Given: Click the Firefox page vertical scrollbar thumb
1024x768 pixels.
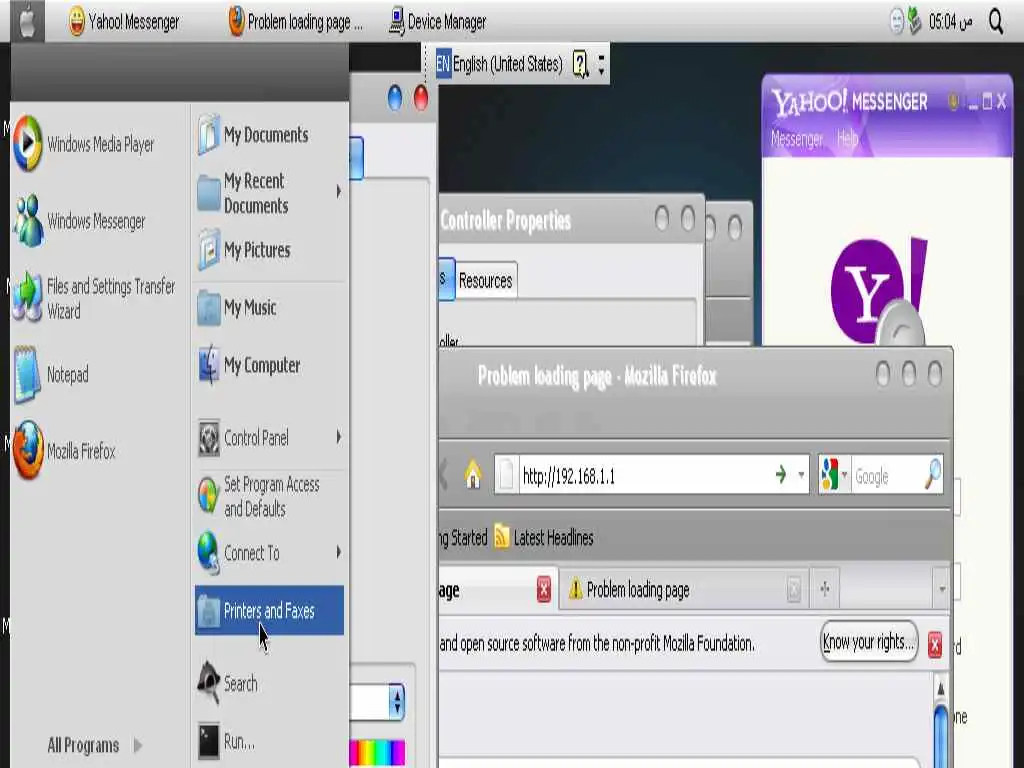Looking at the screenshot, I should click(x=940, y=733).
